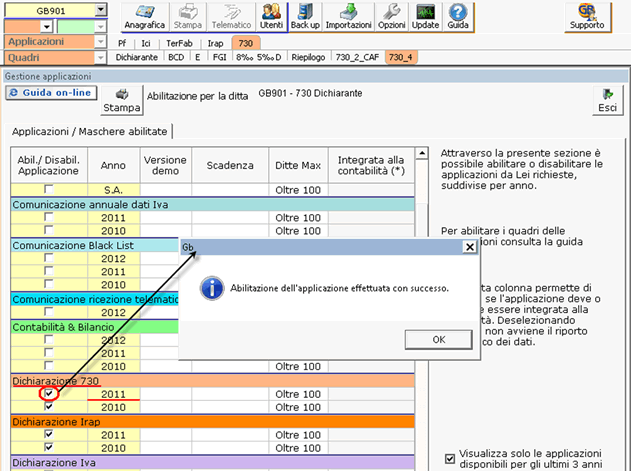The height and width of the screenshot is (471, 631).
Task: Open the 730_4 quadro tab
Action: point(400,57)
